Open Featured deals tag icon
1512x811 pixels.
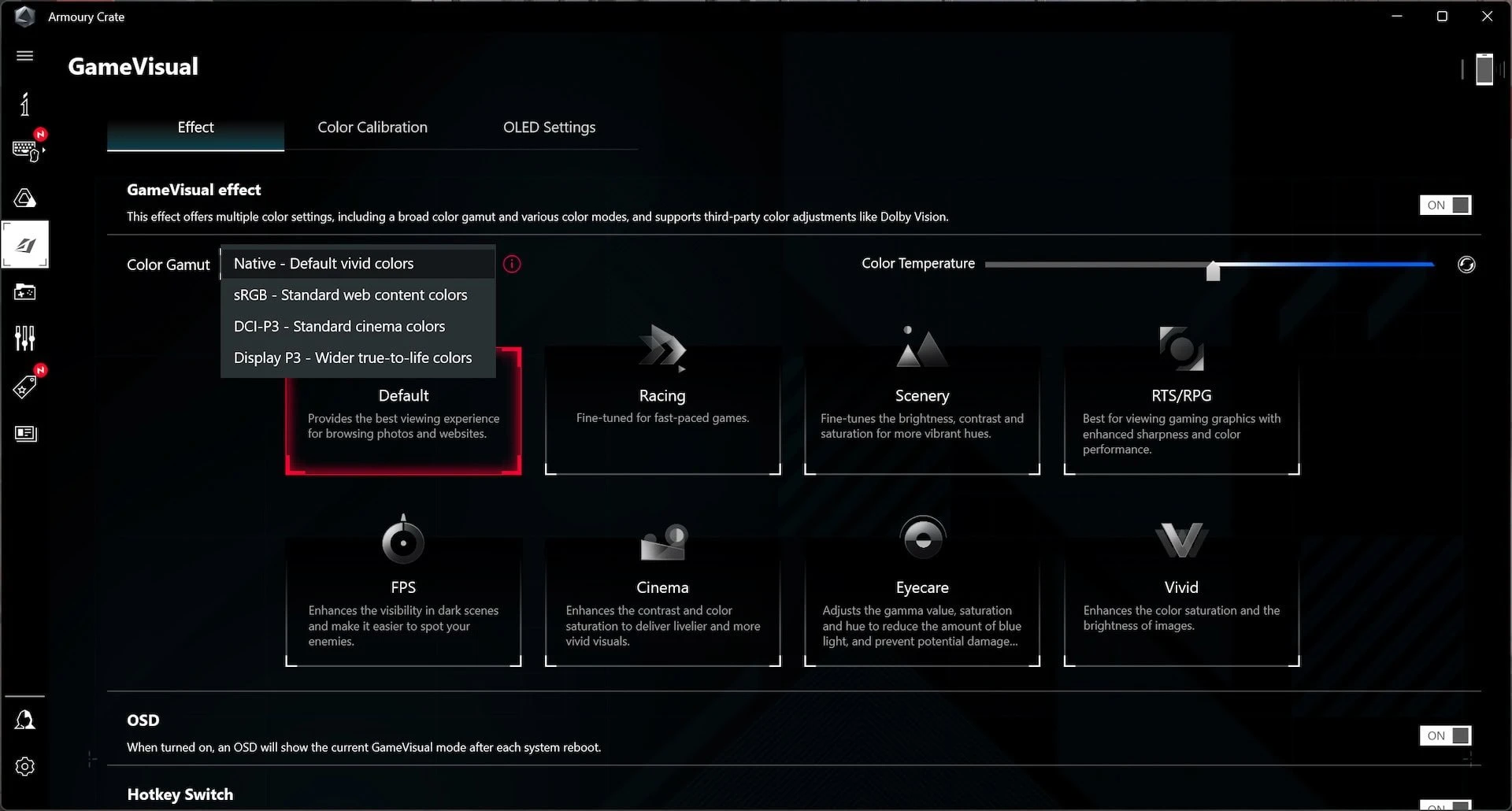(24, 387)
